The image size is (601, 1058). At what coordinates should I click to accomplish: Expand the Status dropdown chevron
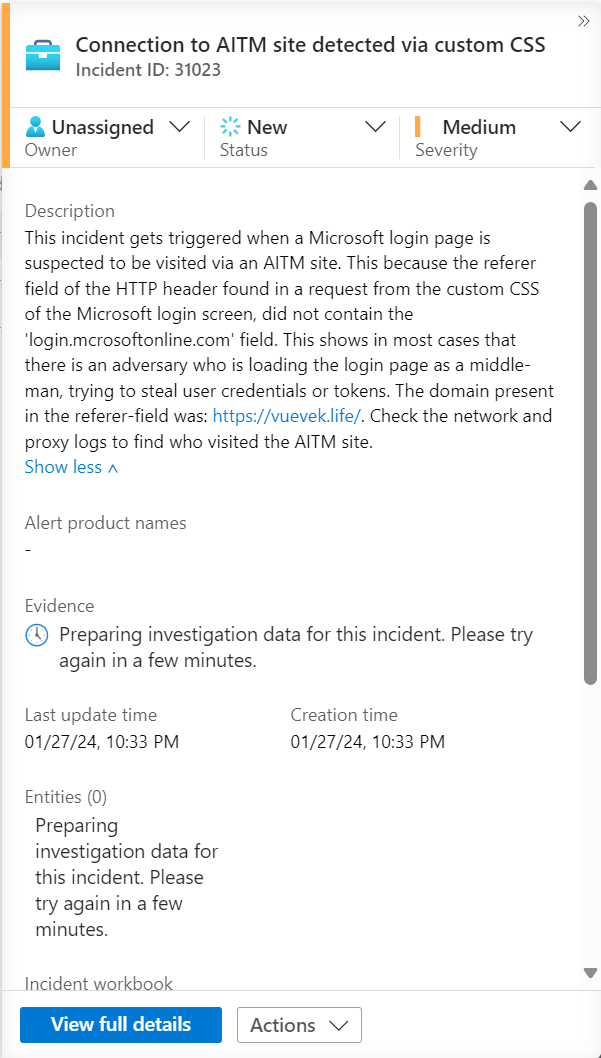375,127
